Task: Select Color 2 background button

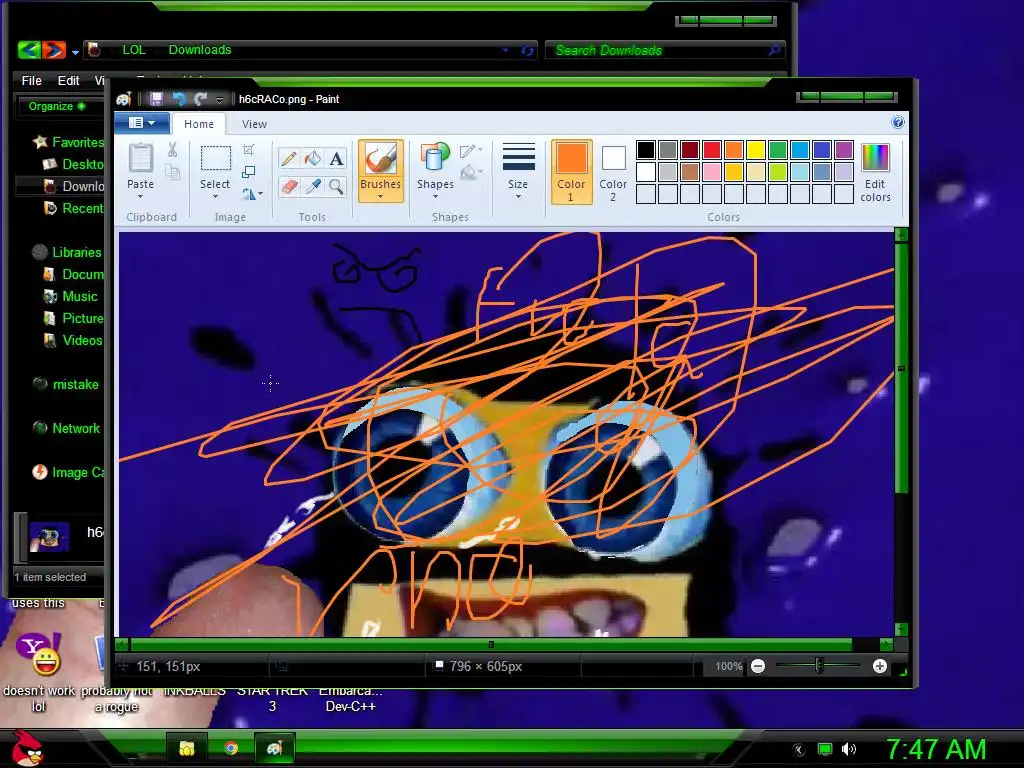Action: 613,172
